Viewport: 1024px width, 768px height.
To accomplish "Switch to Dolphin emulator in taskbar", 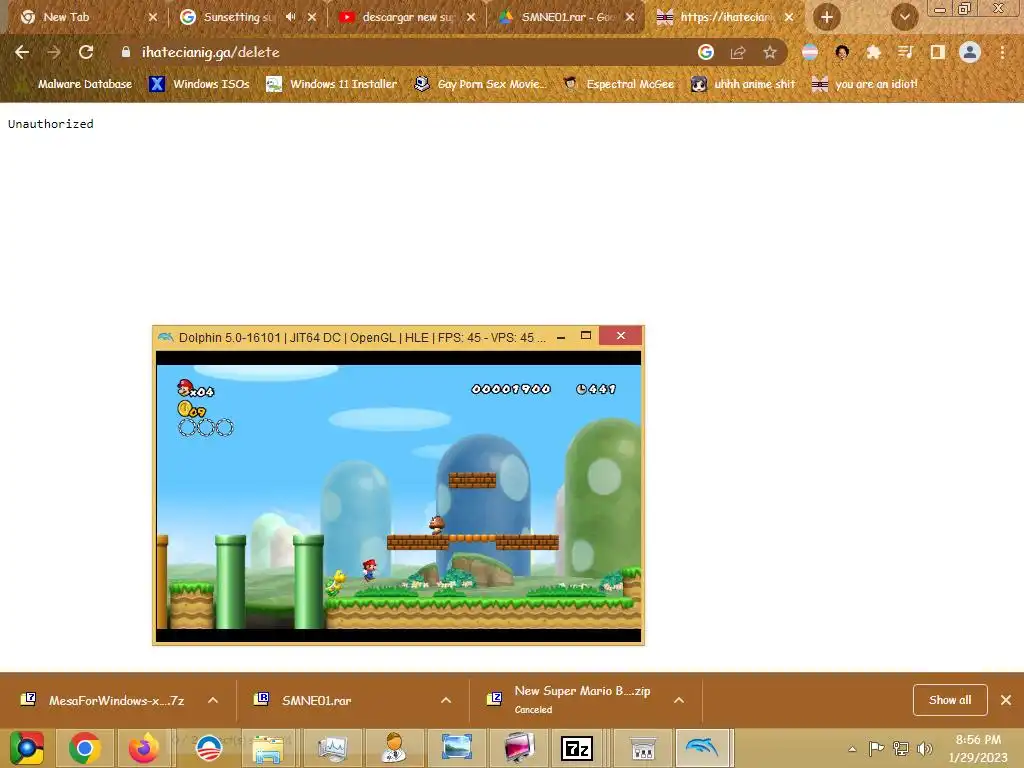I will pos(703,748).
